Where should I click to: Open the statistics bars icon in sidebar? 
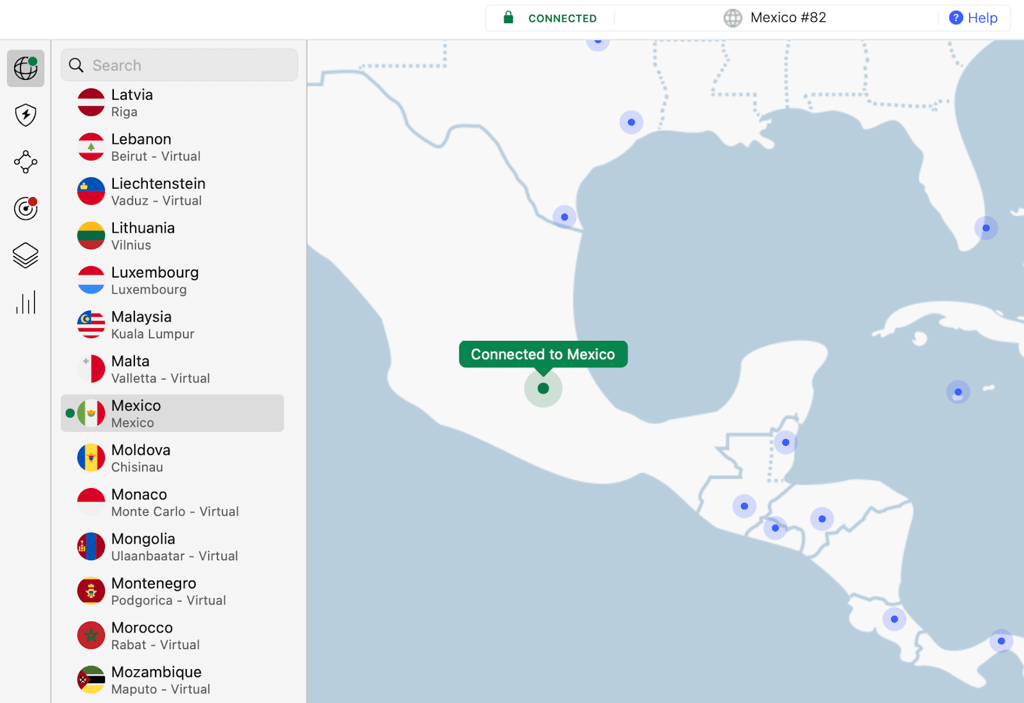[25, 302]
